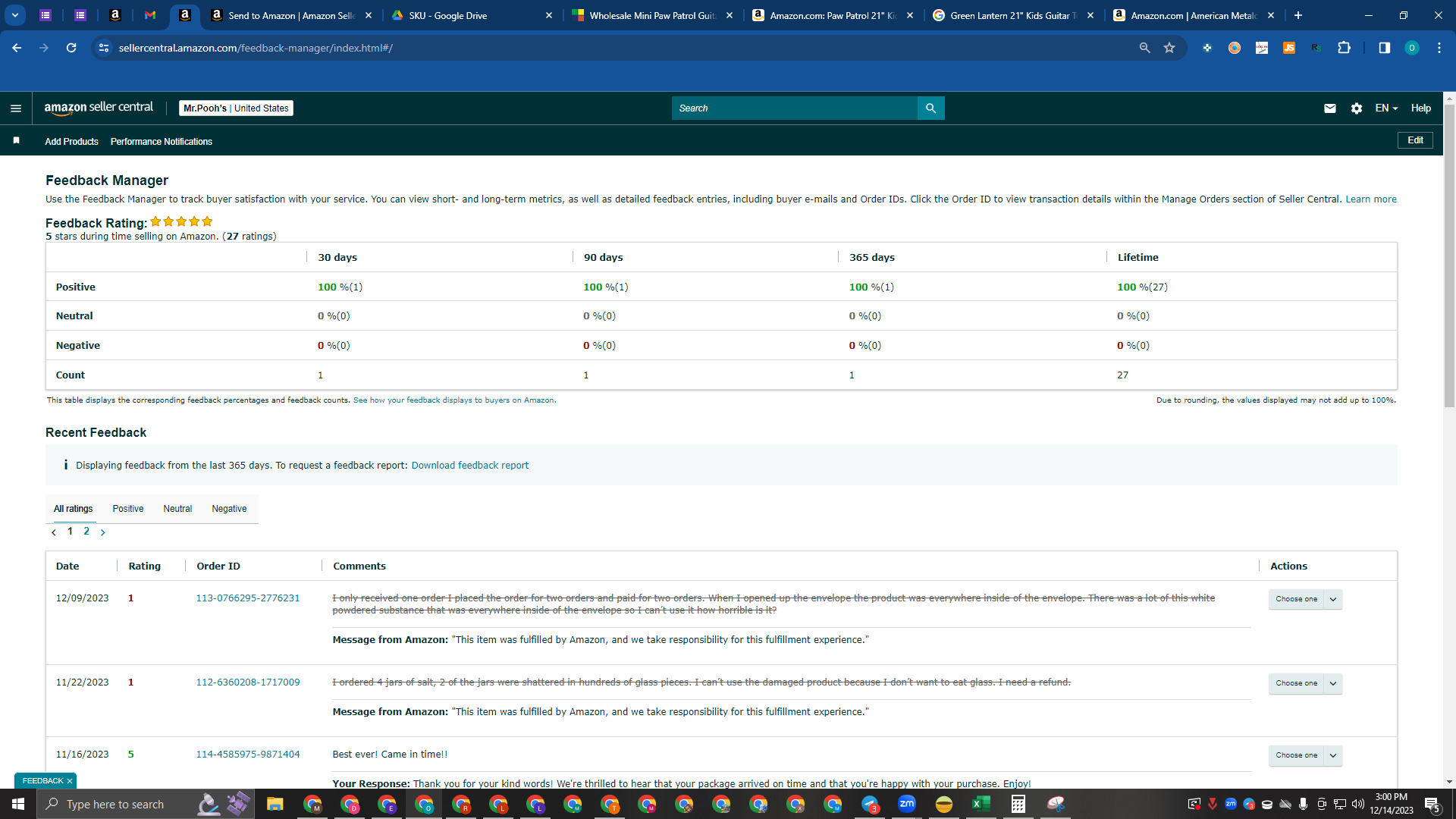
Task: Click the Learn more link
Action: [x=1370, y=199]
